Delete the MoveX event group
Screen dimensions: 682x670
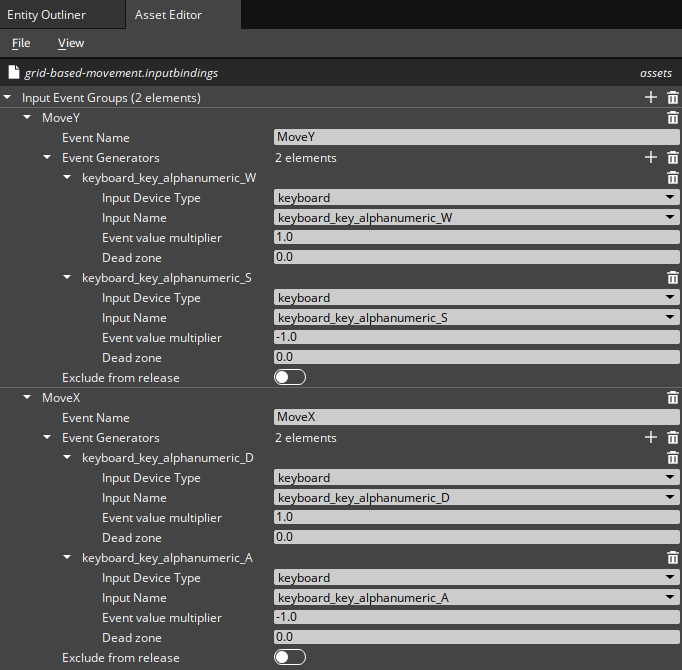tap(673, 398)
